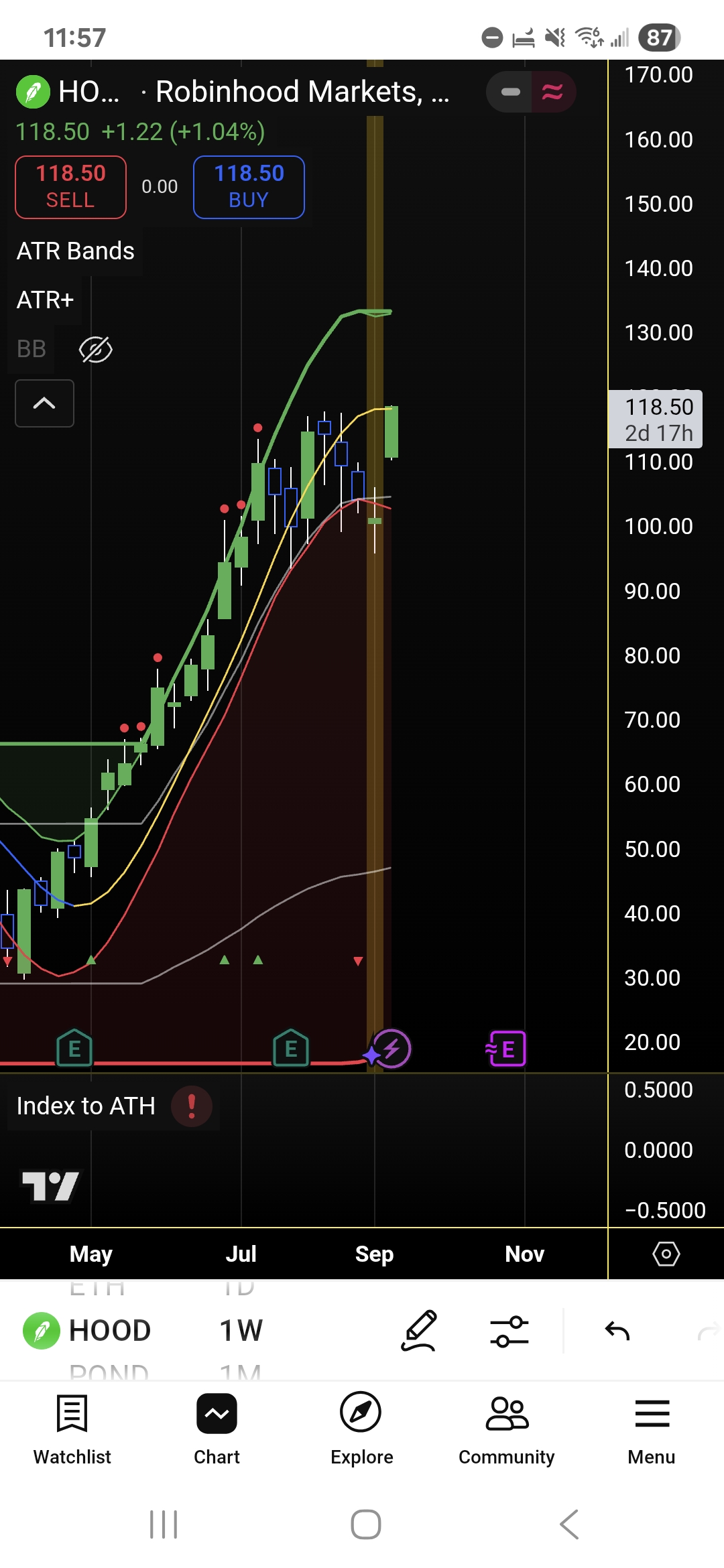Tap the 170.00 price scale label
This screenshot has height=1568, width=724.
pyautogui.click(x=658, y=74)
